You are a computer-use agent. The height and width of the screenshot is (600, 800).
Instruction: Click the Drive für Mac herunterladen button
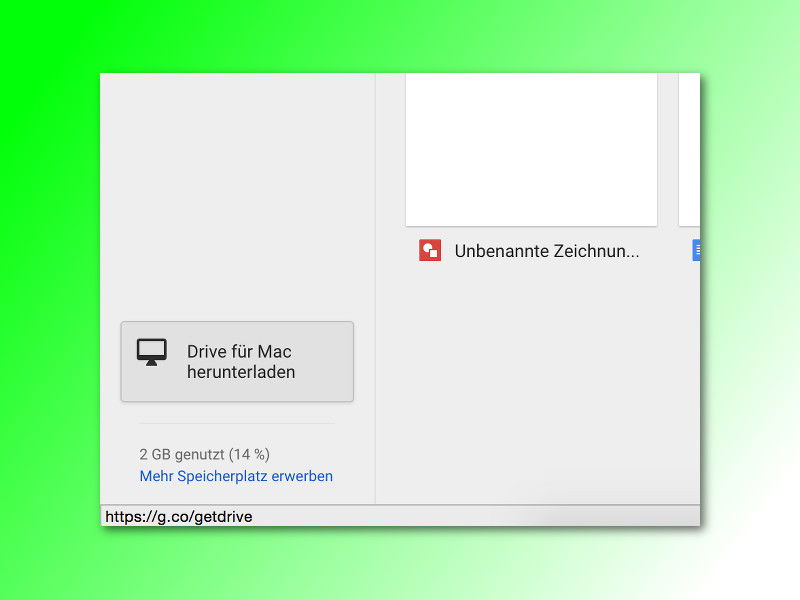(237, 362)
